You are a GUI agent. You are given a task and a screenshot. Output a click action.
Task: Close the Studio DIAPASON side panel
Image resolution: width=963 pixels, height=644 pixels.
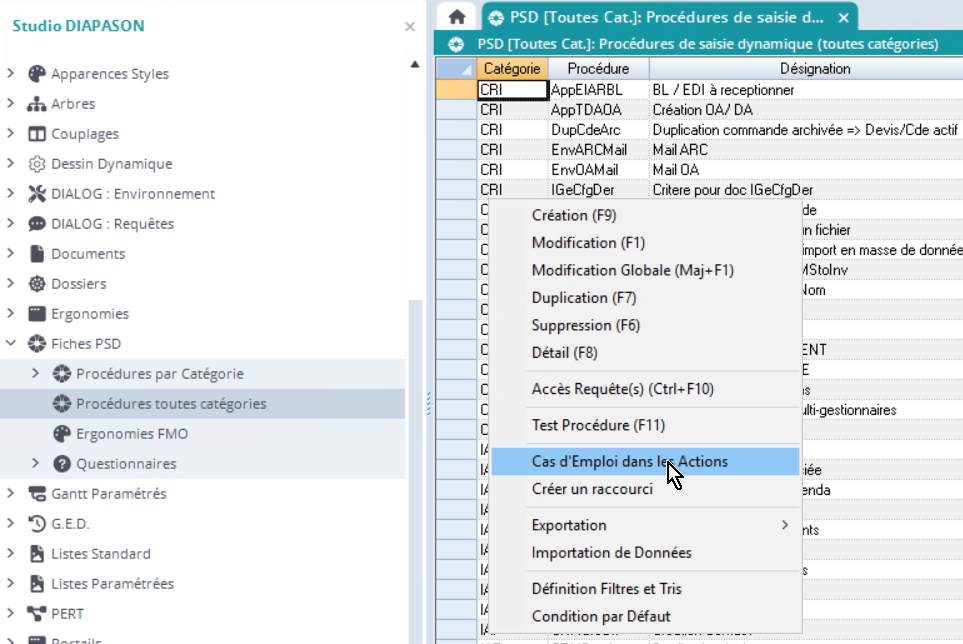click(x=409, y=27)
